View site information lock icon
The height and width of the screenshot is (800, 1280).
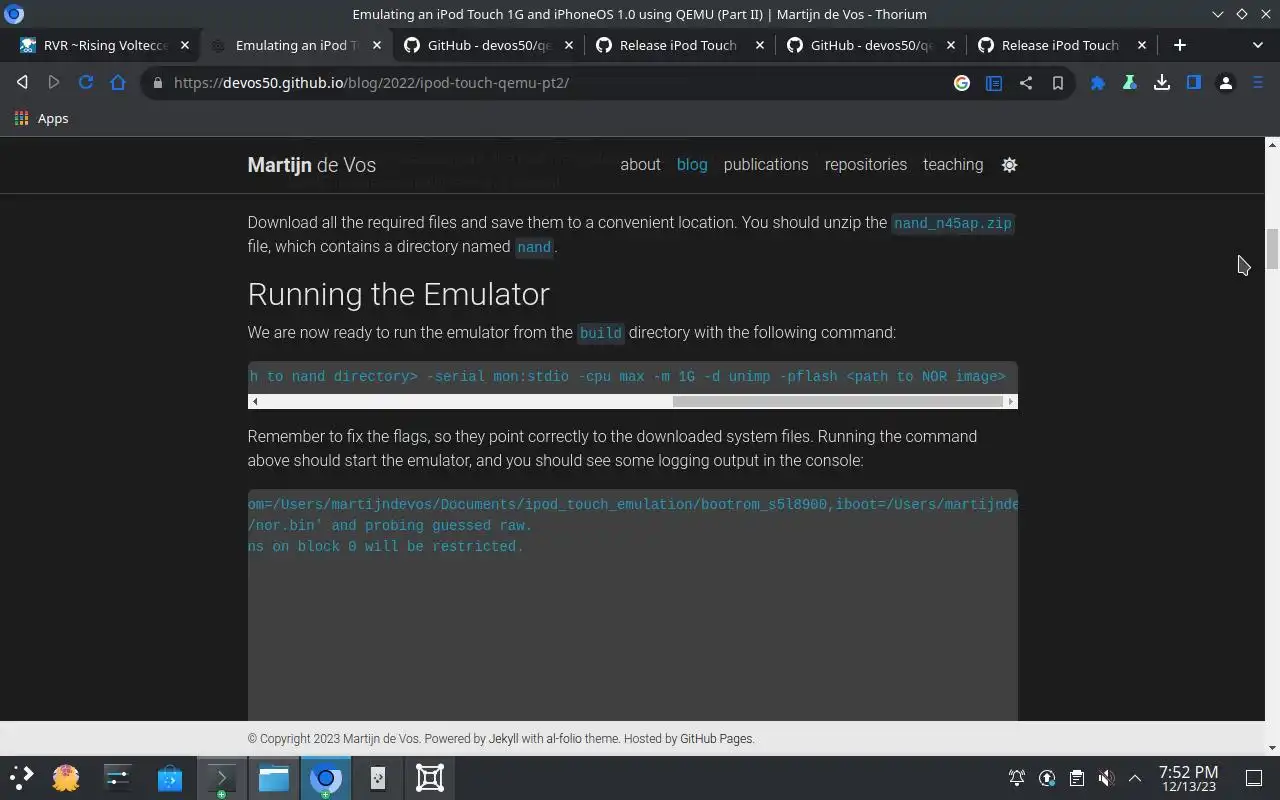157,83
